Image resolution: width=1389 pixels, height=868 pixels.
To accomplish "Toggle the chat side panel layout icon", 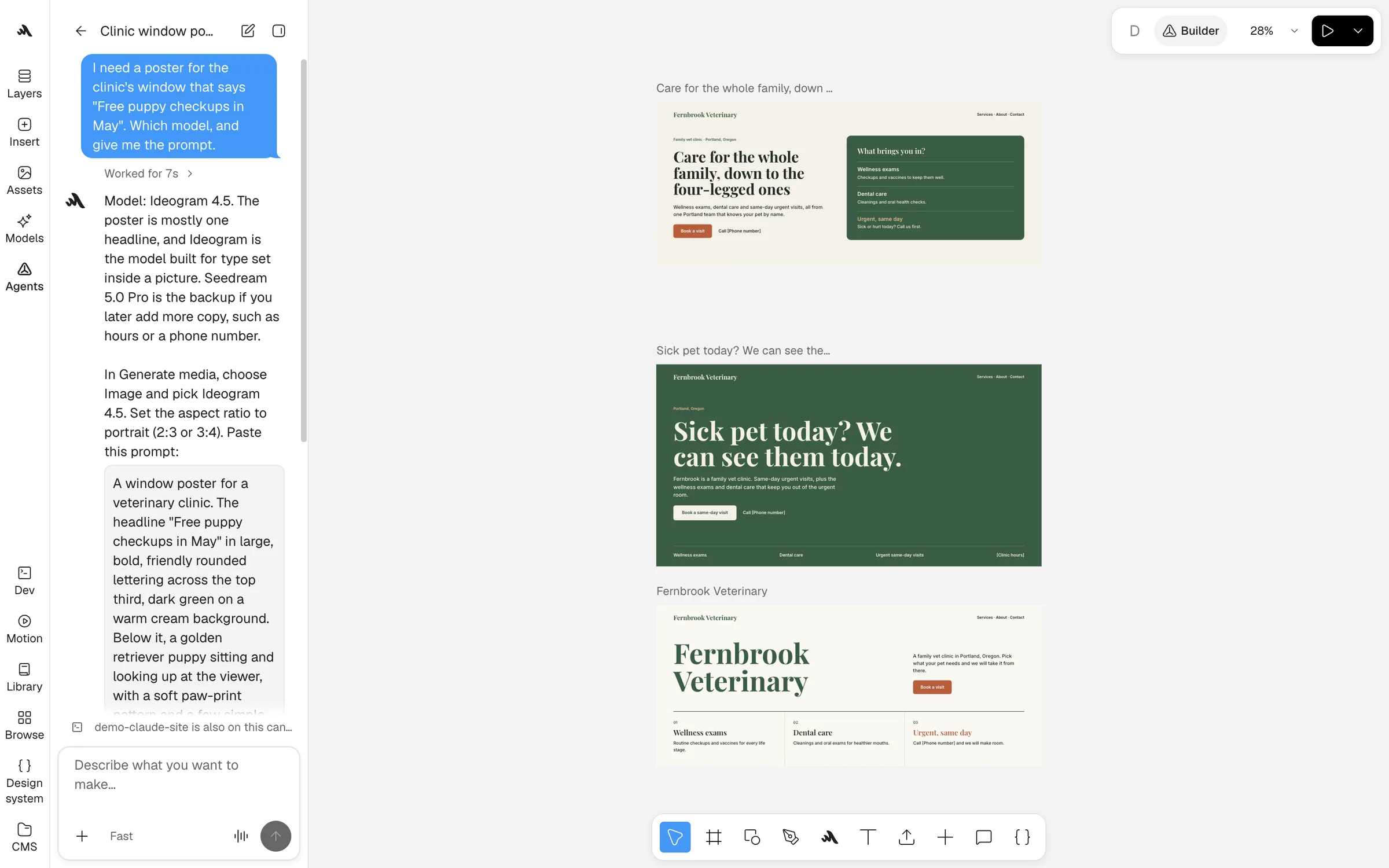I will (278, 31).
